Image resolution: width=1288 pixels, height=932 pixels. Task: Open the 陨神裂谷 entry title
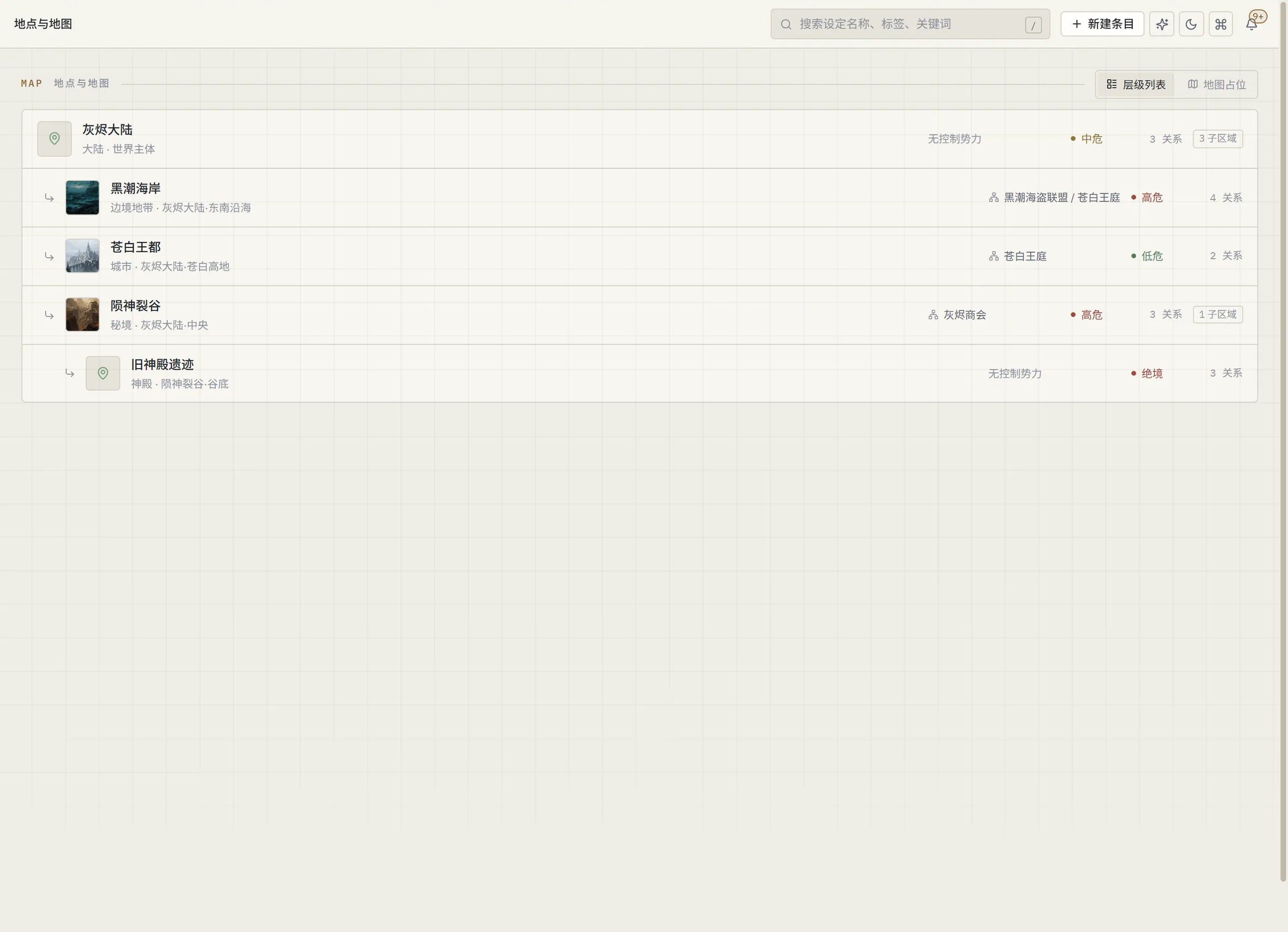pyautogui.click(x=136, y=305)
